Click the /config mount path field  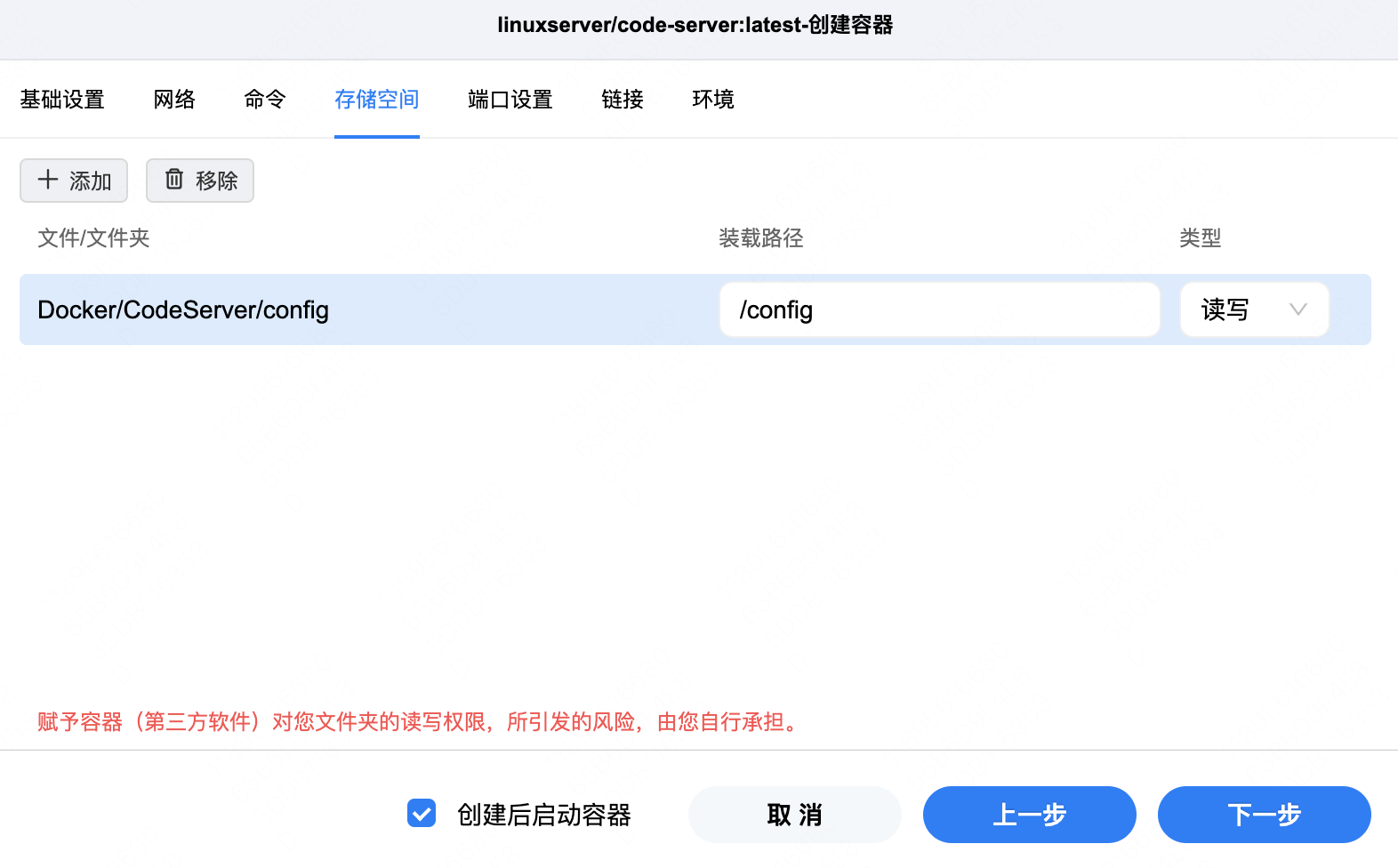point(940,309)
